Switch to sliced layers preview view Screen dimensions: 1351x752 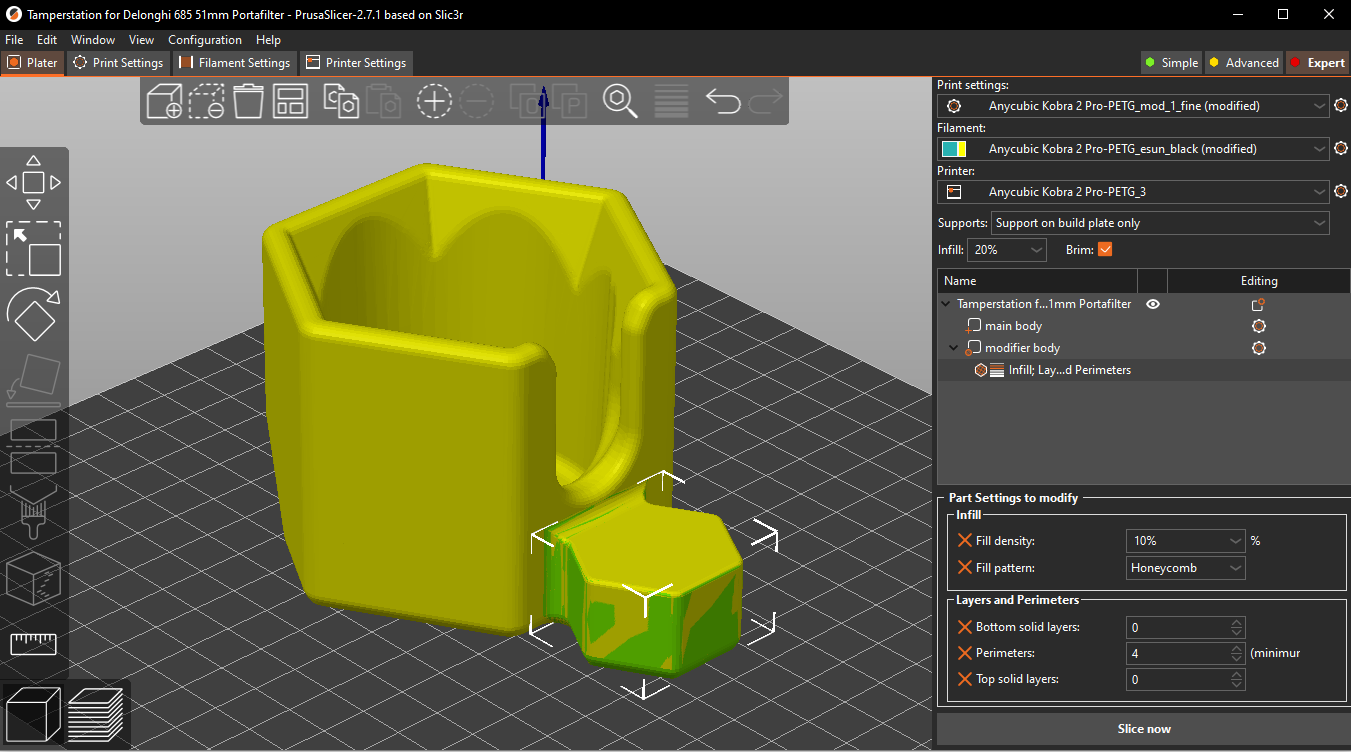pos(96,714)
